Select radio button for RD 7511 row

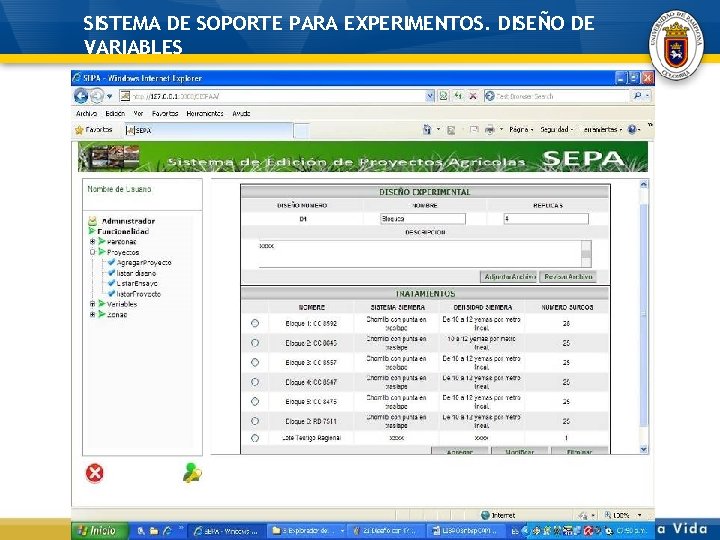tap(255, 421)
